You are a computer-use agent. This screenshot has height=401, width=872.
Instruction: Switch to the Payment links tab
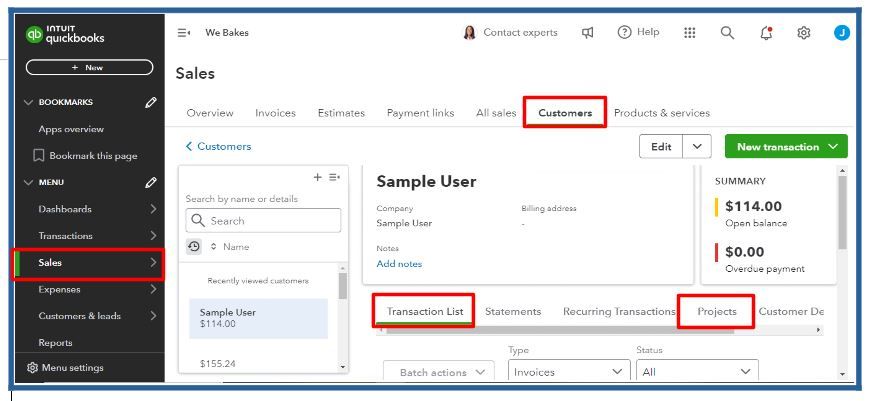[x=420, y=113]
